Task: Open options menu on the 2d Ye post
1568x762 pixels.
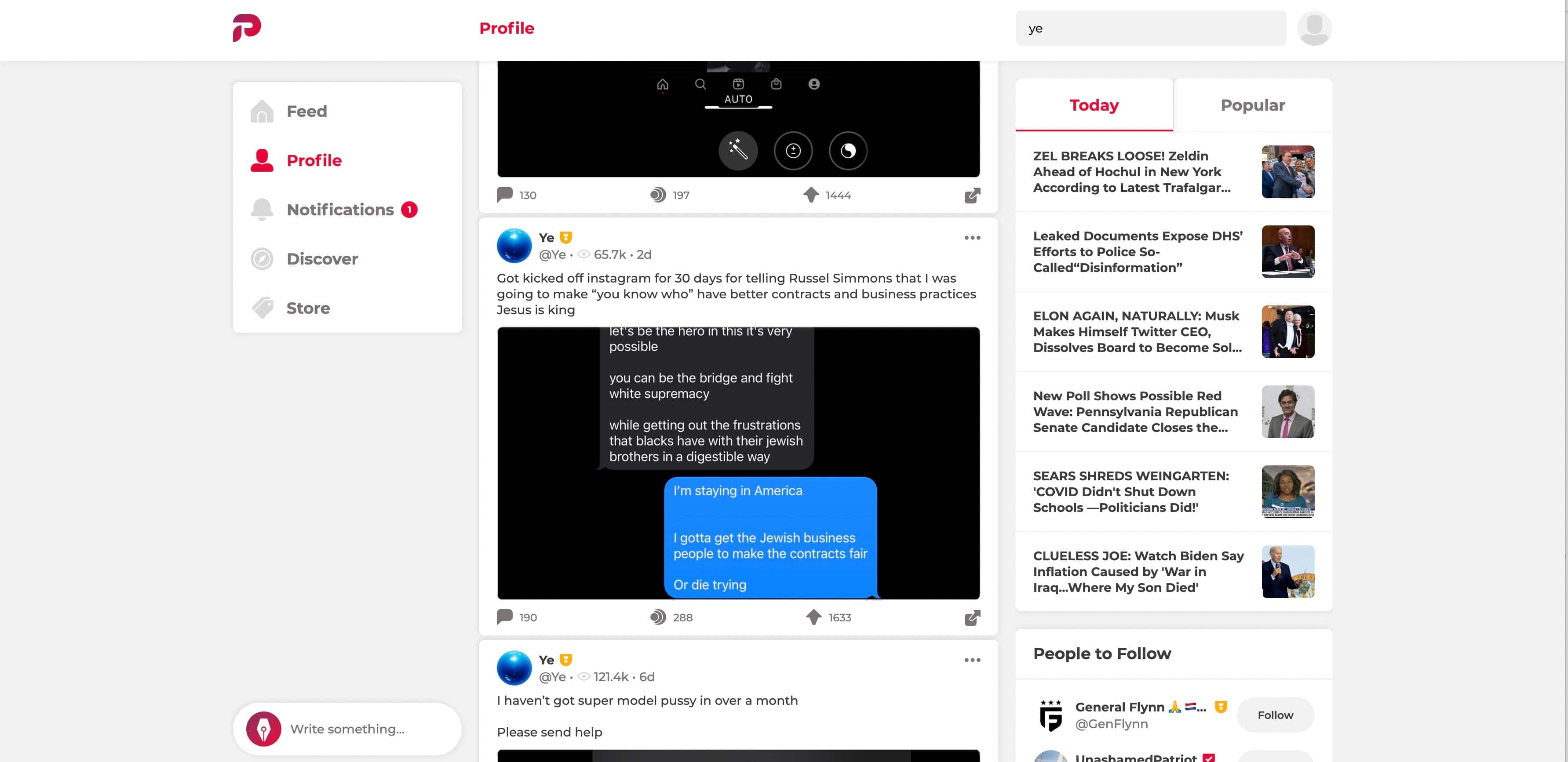Action: click(972, 238)
